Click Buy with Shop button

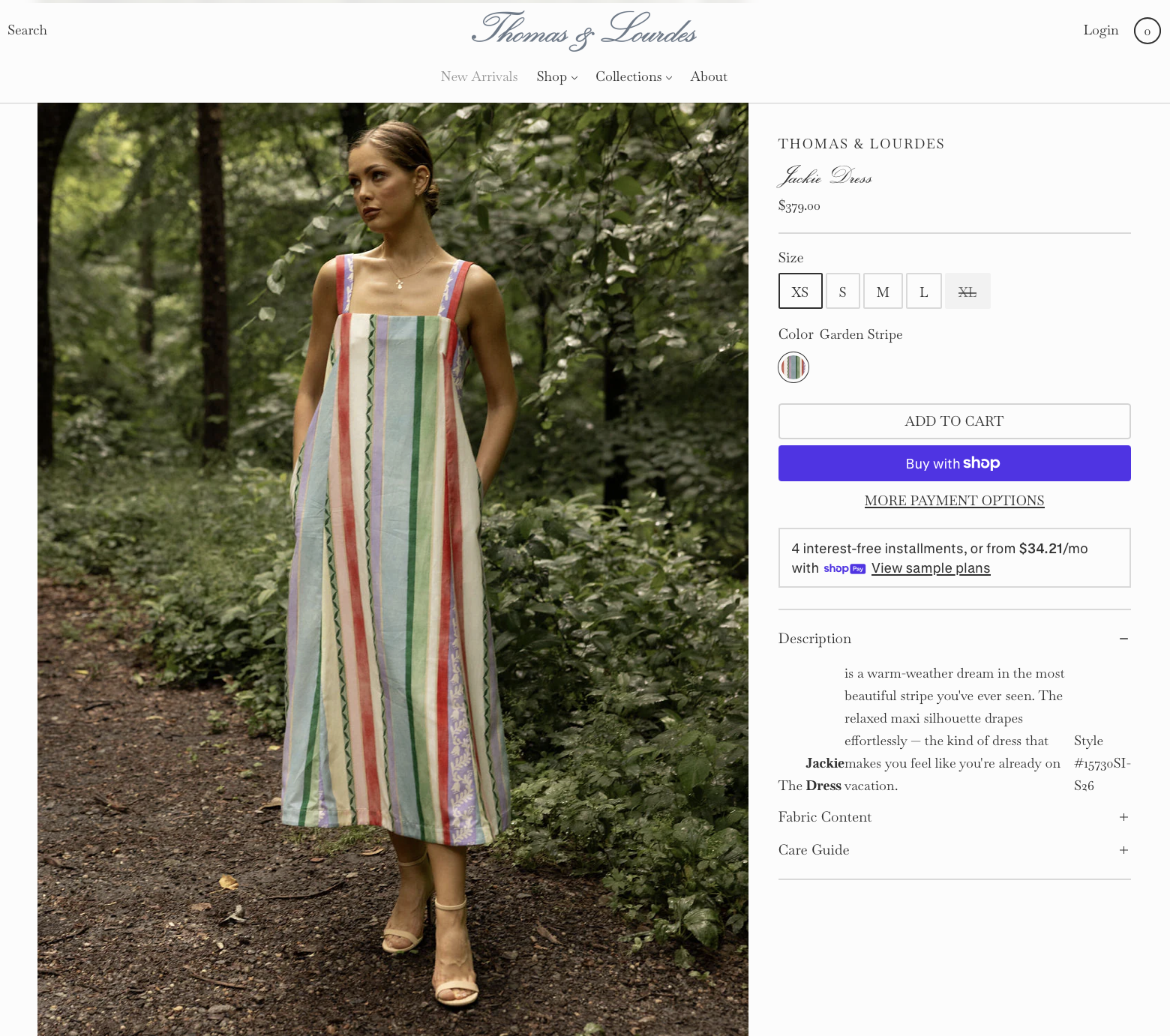[x=954, y=463]
